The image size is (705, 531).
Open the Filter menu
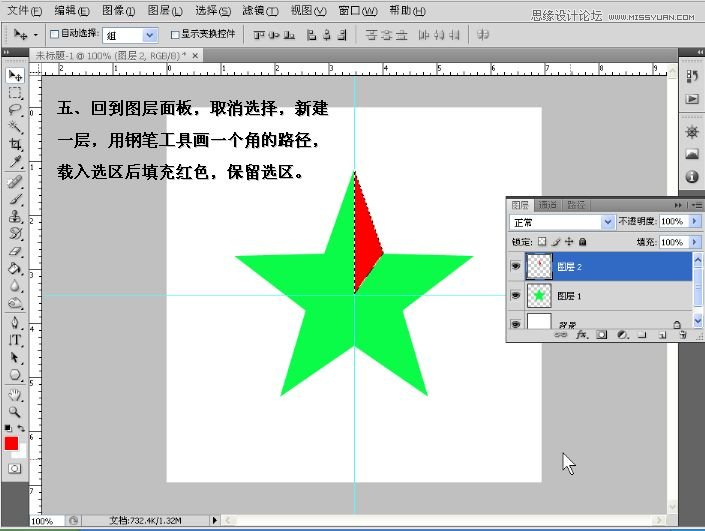click(260, 10)
